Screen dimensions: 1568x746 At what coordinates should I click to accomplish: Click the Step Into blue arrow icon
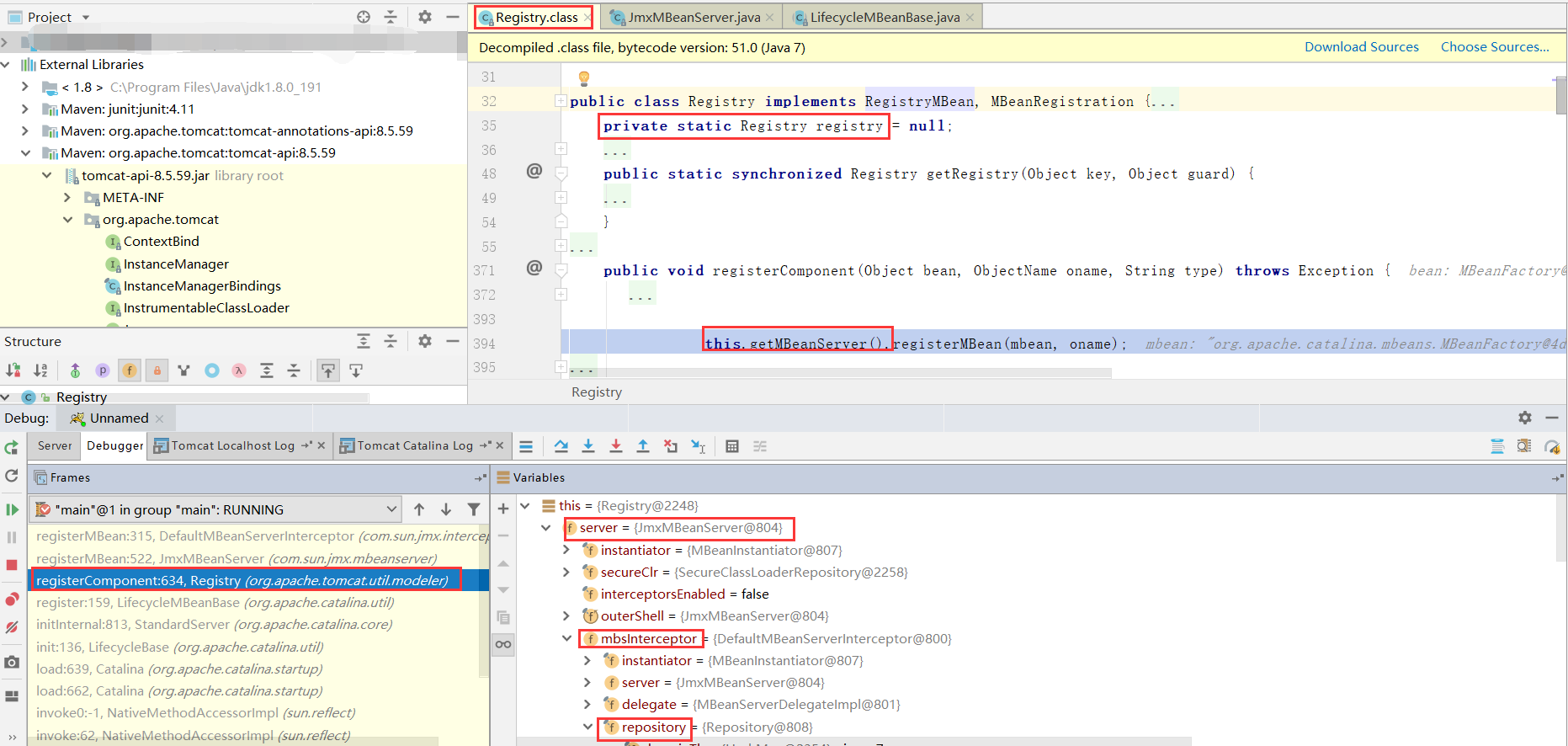coord(588,446)
